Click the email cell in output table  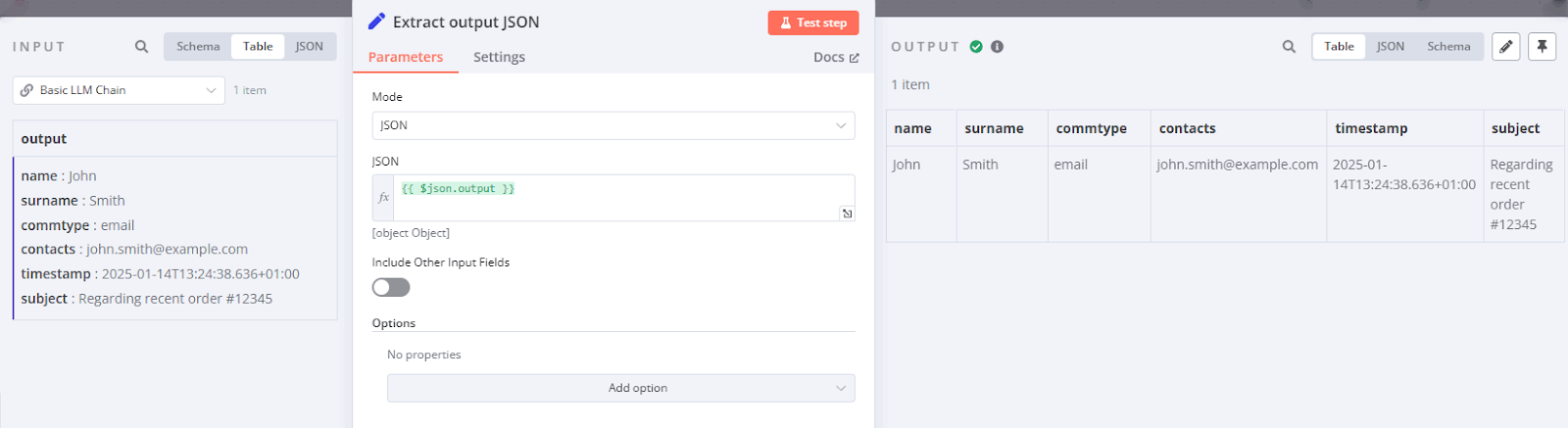tap(1099, 194)
